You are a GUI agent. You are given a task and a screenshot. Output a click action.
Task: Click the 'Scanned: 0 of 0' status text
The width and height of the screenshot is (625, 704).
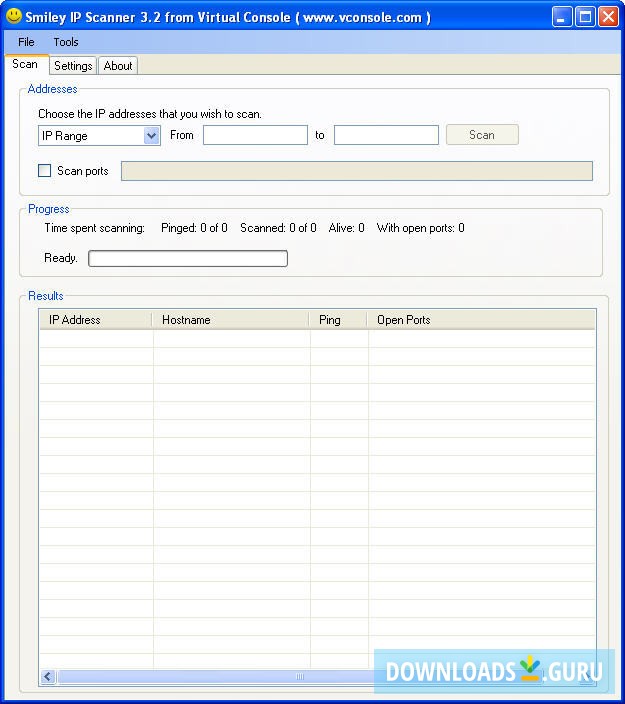(x=278, y=228)
